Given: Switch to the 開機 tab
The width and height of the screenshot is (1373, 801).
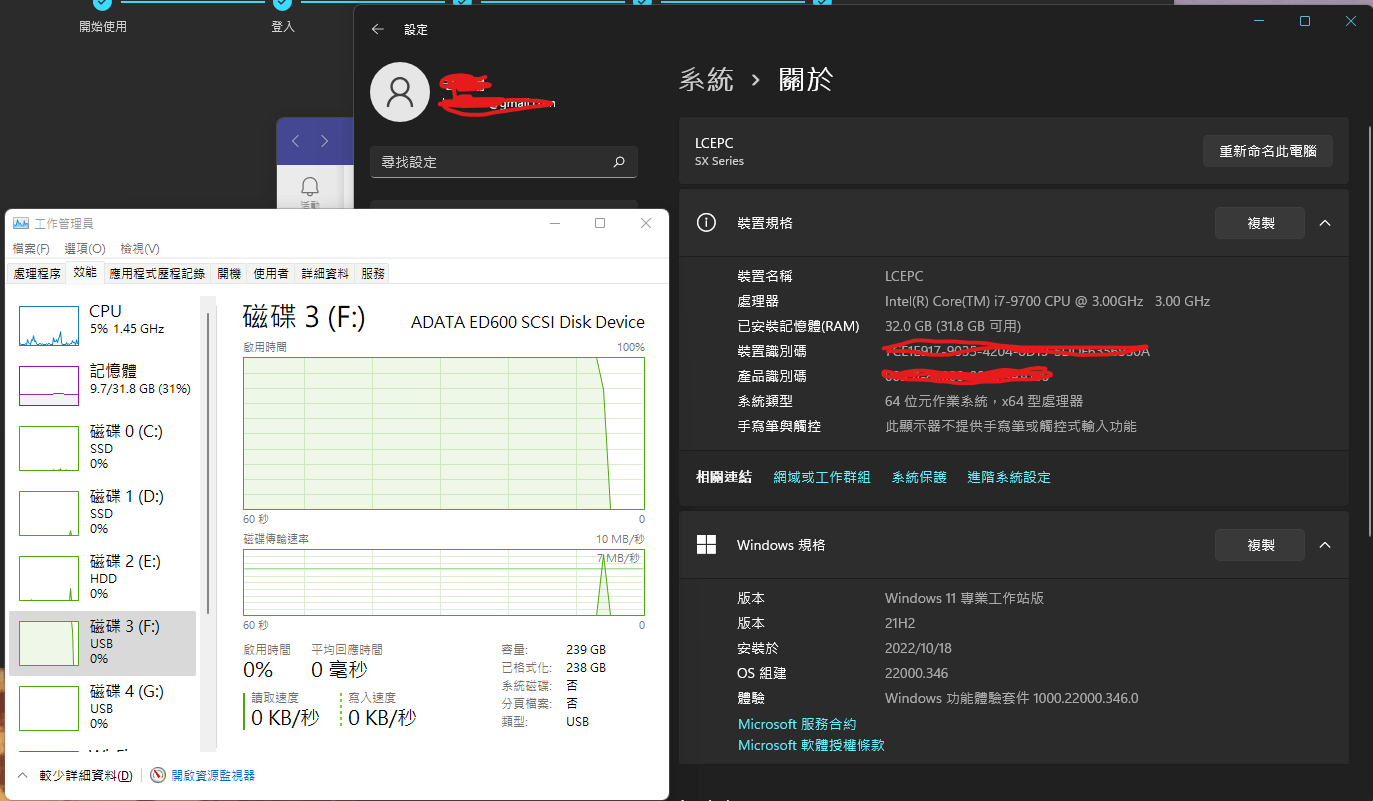Looking at the screenshot, I should tap(229, 273).
